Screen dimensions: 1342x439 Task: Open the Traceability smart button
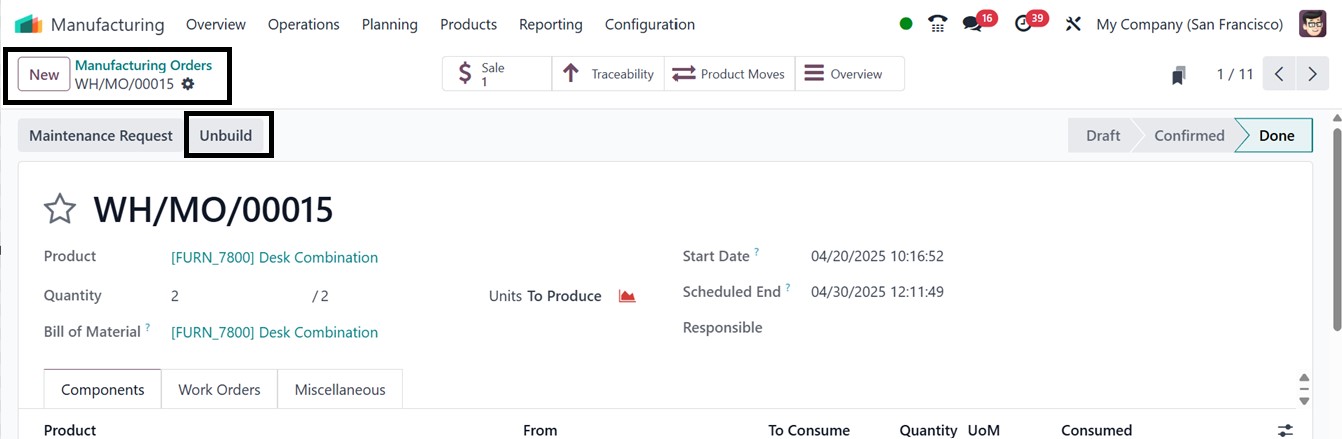[608, 74]
